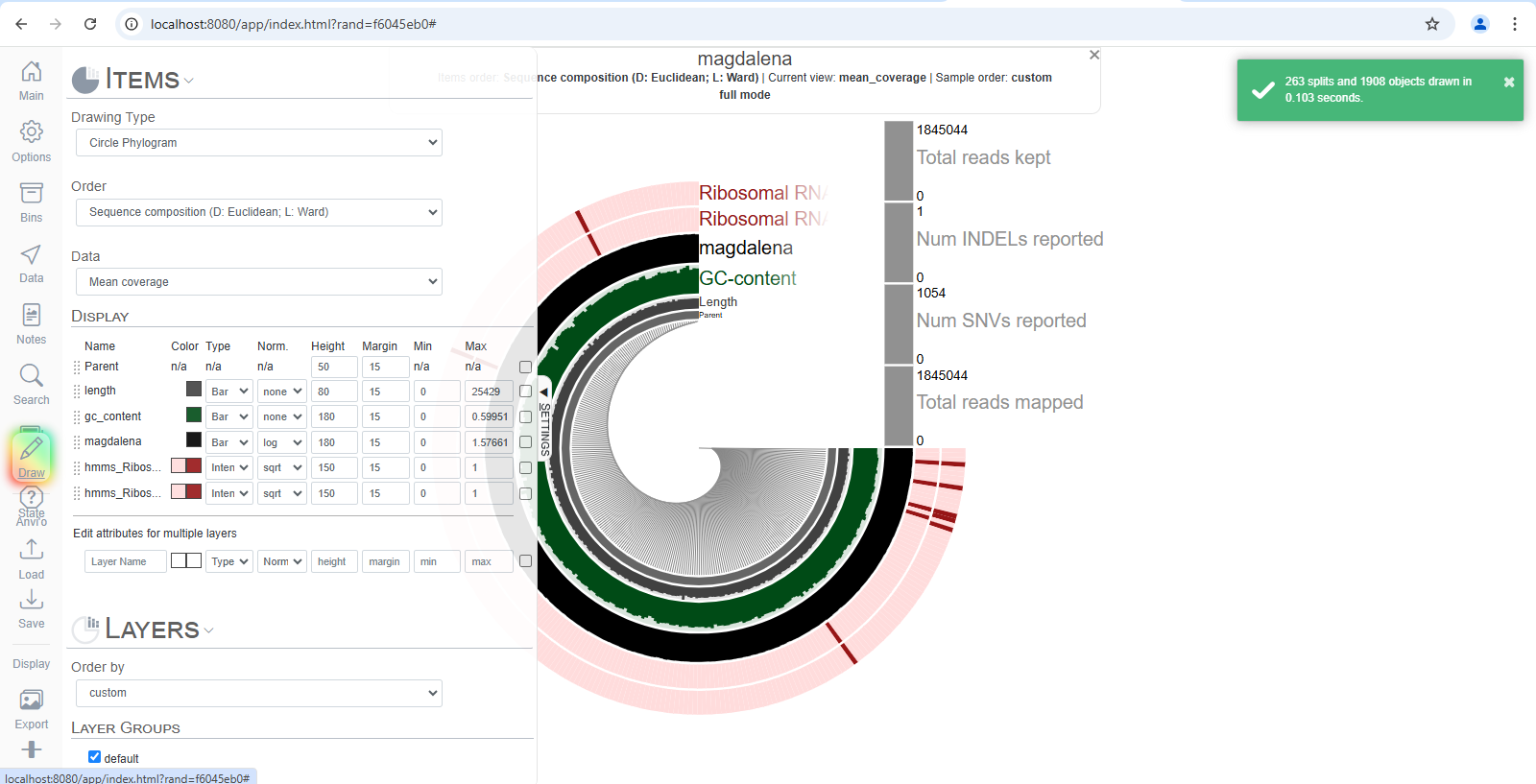Select the magdalena layer checkbox

525,442
